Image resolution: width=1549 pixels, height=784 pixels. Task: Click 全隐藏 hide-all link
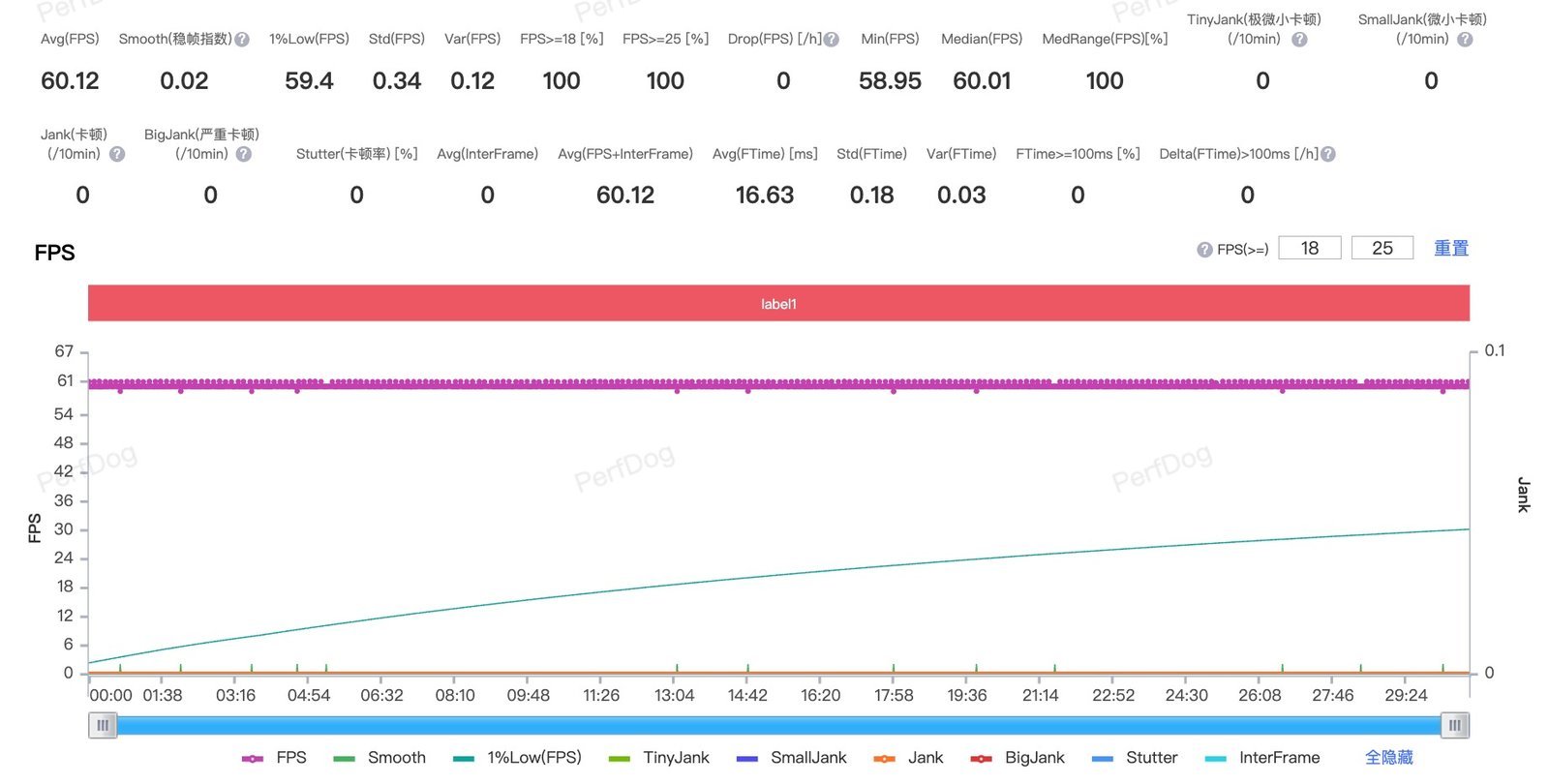pyautogui.click(x=1388, y=758)
